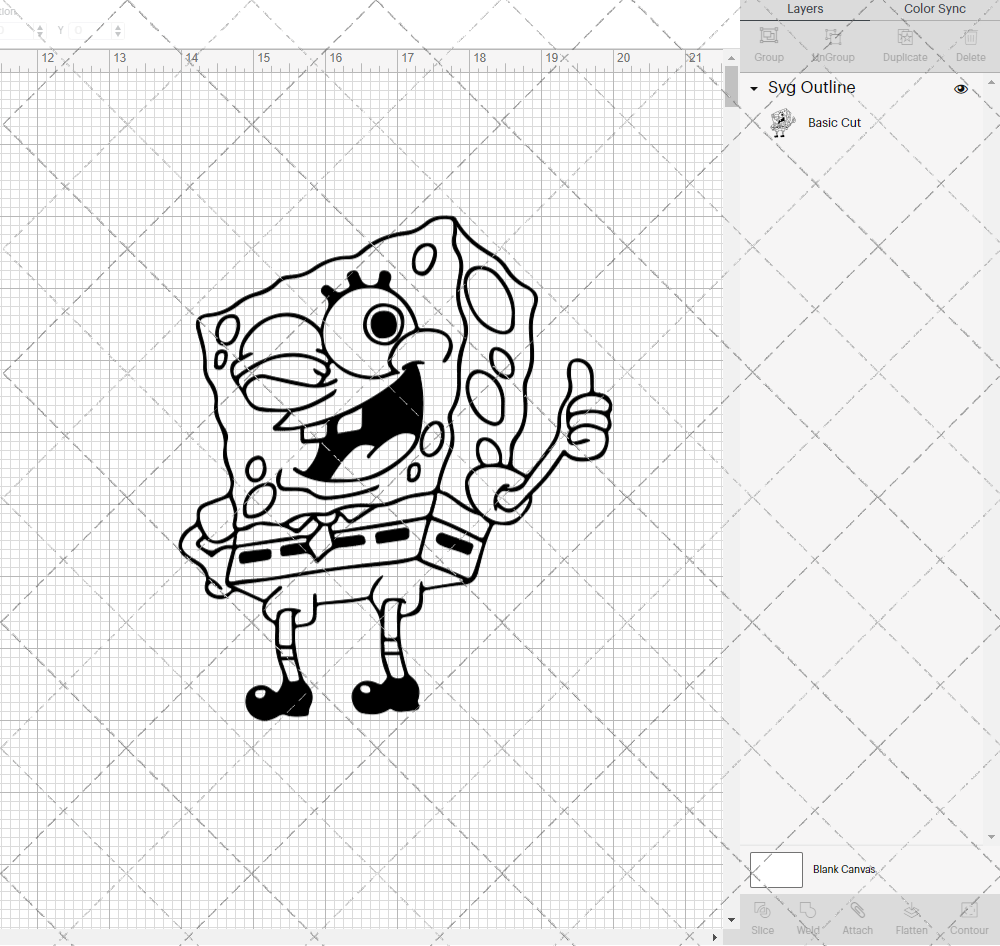Switch to the Layers tab
1000x946 pixels.
[x=805, y=9]
